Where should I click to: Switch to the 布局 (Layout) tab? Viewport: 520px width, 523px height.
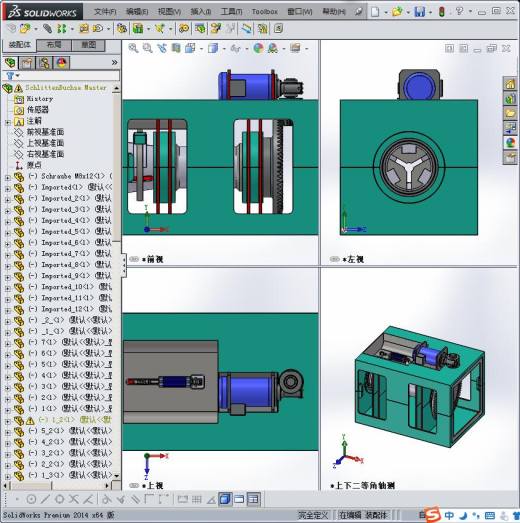click(x=54, y=45)
